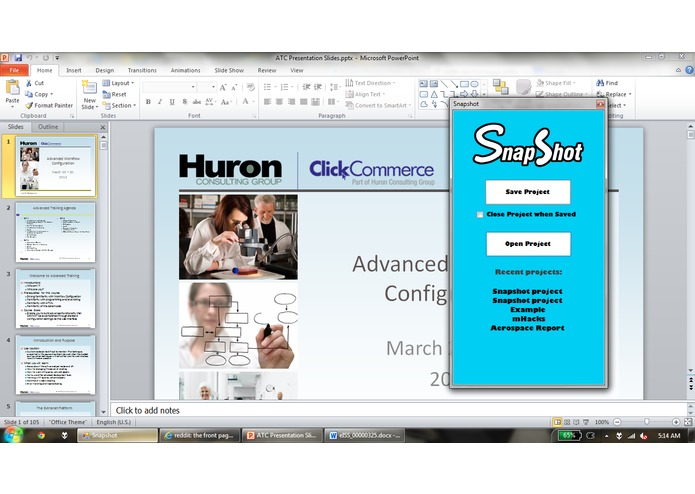The height and width of the screenshot is (494, 695).
Task: Switch to the Slide Show ribbon tab
Action: click(229, 70)
